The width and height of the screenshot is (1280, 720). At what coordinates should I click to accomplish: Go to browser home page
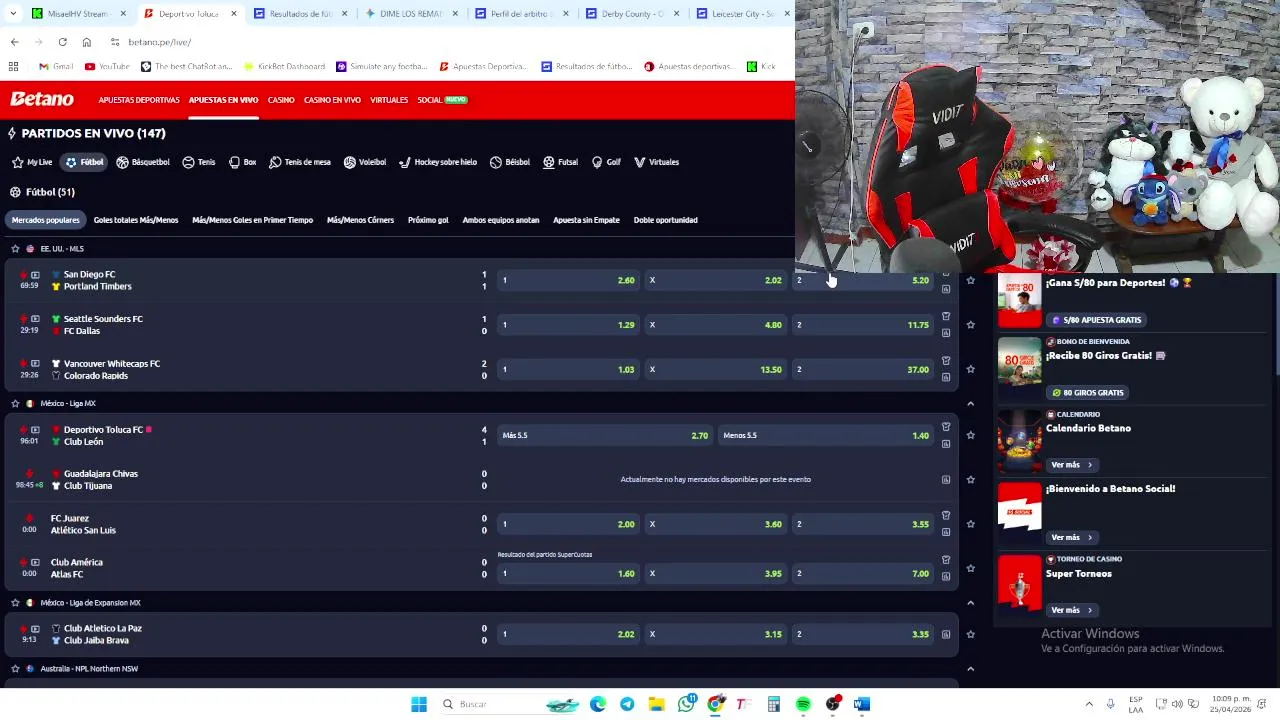87,42
